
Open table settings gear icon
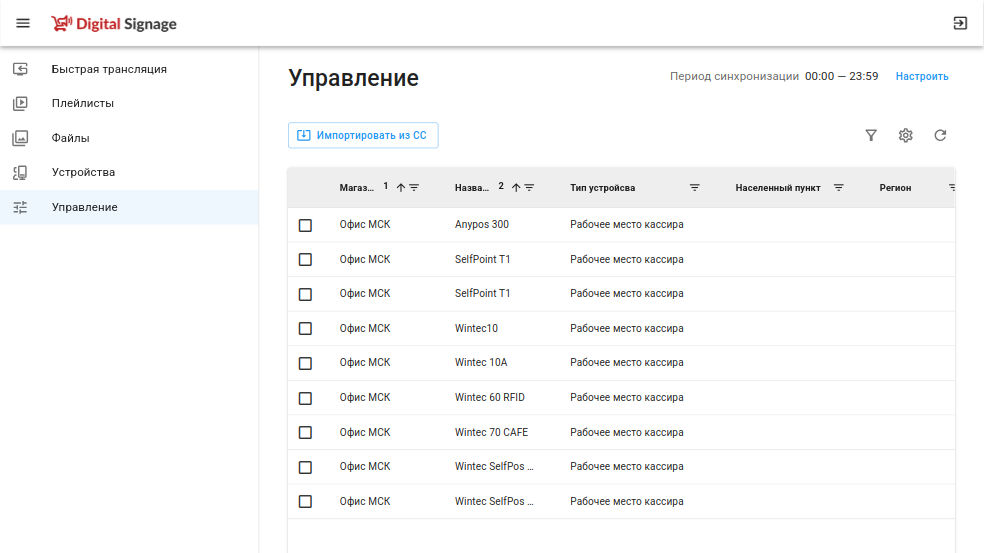click(x=905, y=136)
